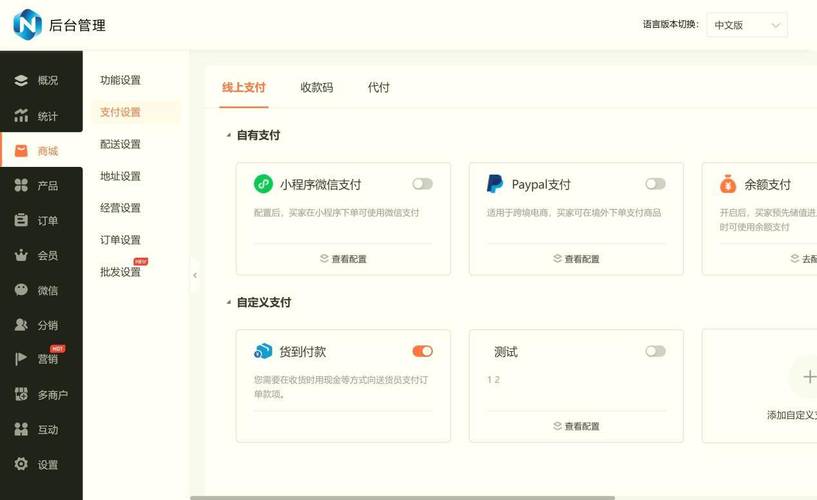Click the 小程序微信支付 card title
This screenshot has height=500, width=817.
[320, 184]
